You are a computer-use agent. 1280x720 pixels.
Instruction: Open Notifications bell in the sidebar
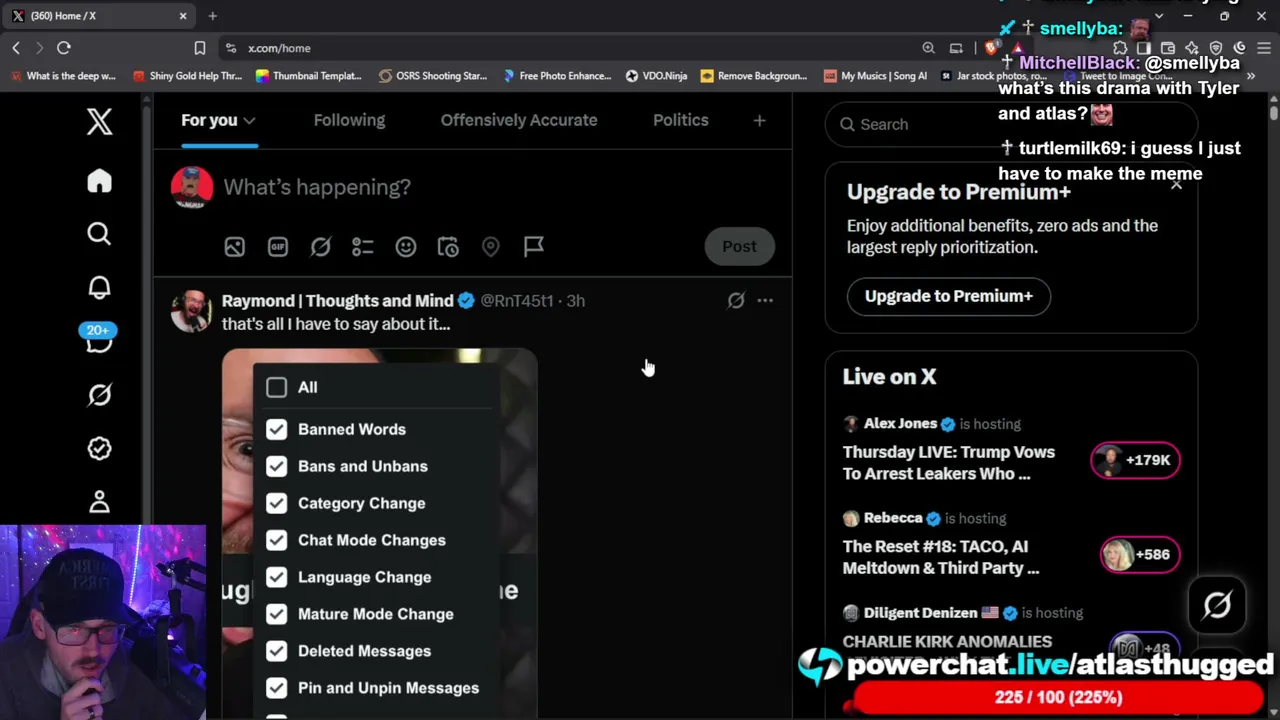pyautogui.click(x=99, y=288)
